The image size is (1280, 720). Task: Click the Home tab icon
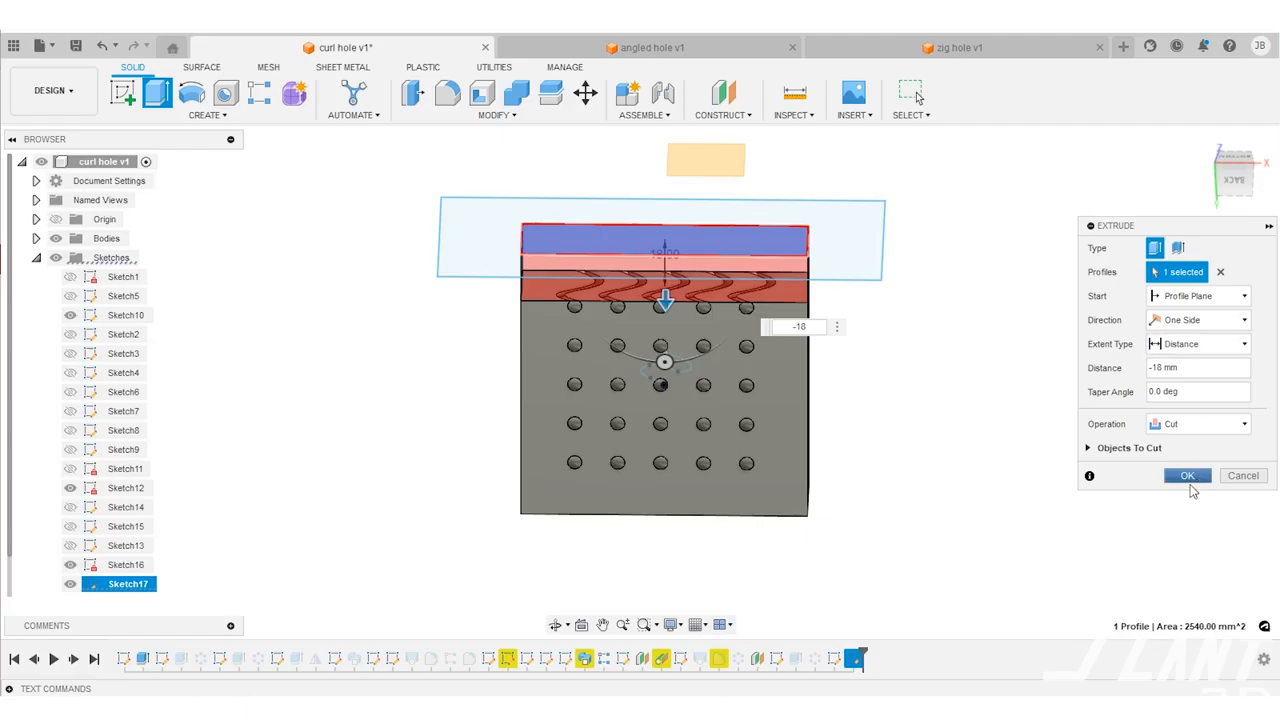[172, 48]
